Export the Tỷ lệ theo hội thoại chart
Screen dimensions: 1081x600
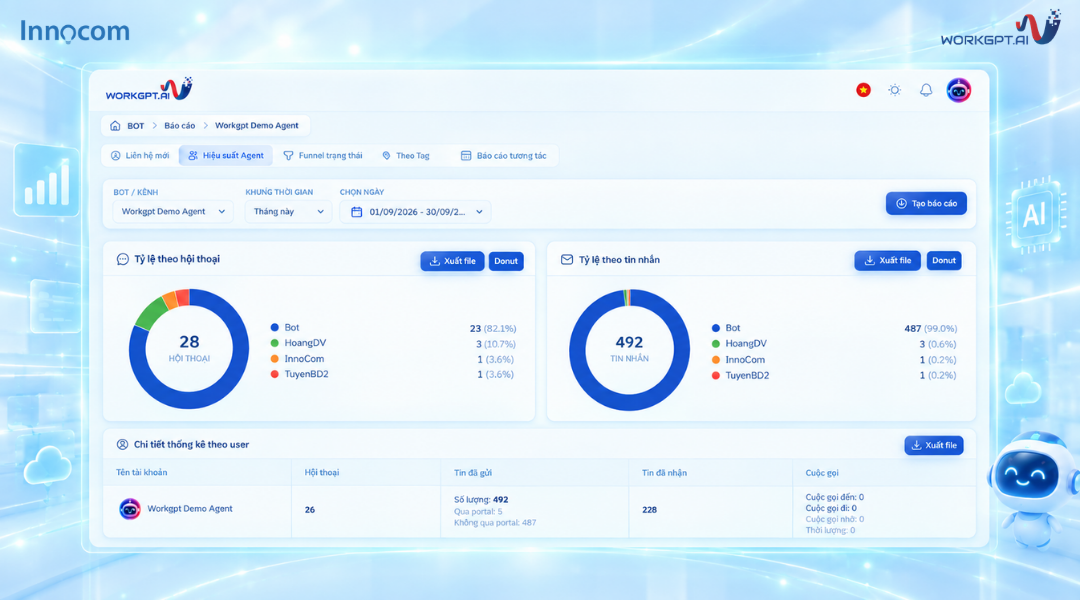452,261
